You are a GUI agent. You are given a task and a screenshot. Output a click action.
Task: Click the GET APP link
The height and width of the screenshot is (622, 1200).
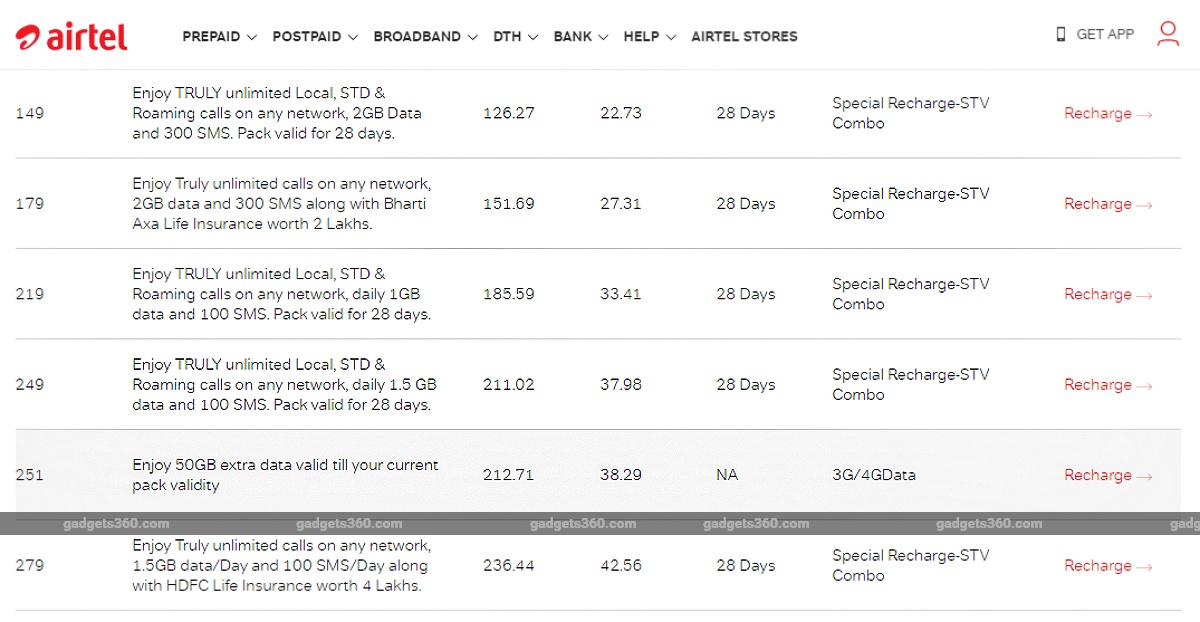pyautogui.click(x=1104, y=34)
